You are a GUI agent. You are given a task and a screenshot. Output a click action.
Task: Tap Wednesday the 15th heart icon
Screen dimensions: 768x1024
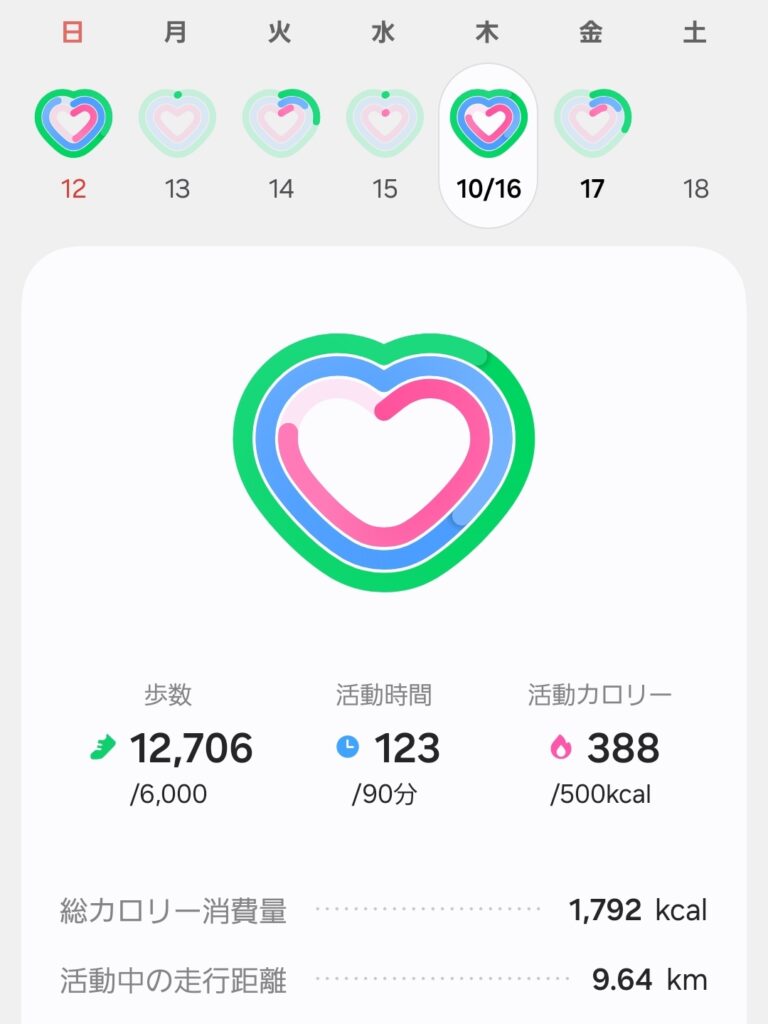[385, 122]
